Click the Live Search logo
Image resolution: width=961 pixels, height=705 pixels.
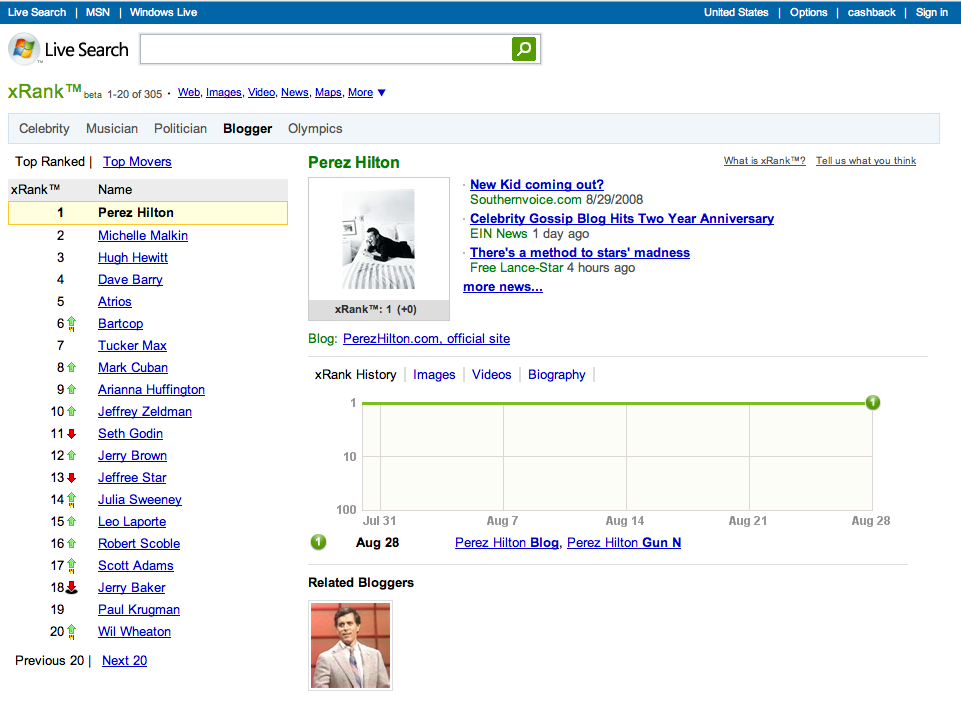click(x=69, y=49)
